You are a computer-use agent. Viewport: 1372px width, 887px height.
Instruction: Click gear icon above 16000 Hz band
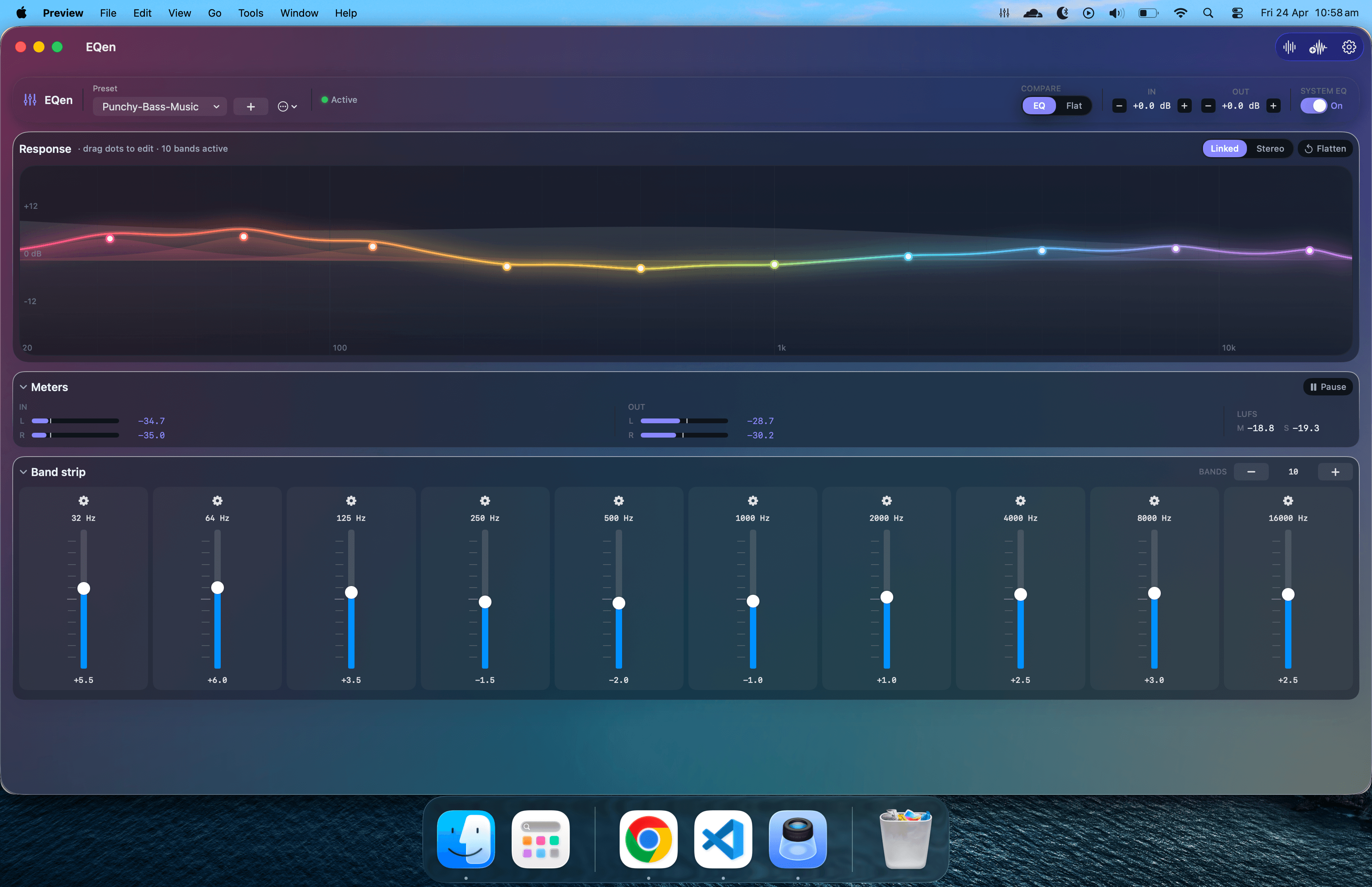(1288, 501)
